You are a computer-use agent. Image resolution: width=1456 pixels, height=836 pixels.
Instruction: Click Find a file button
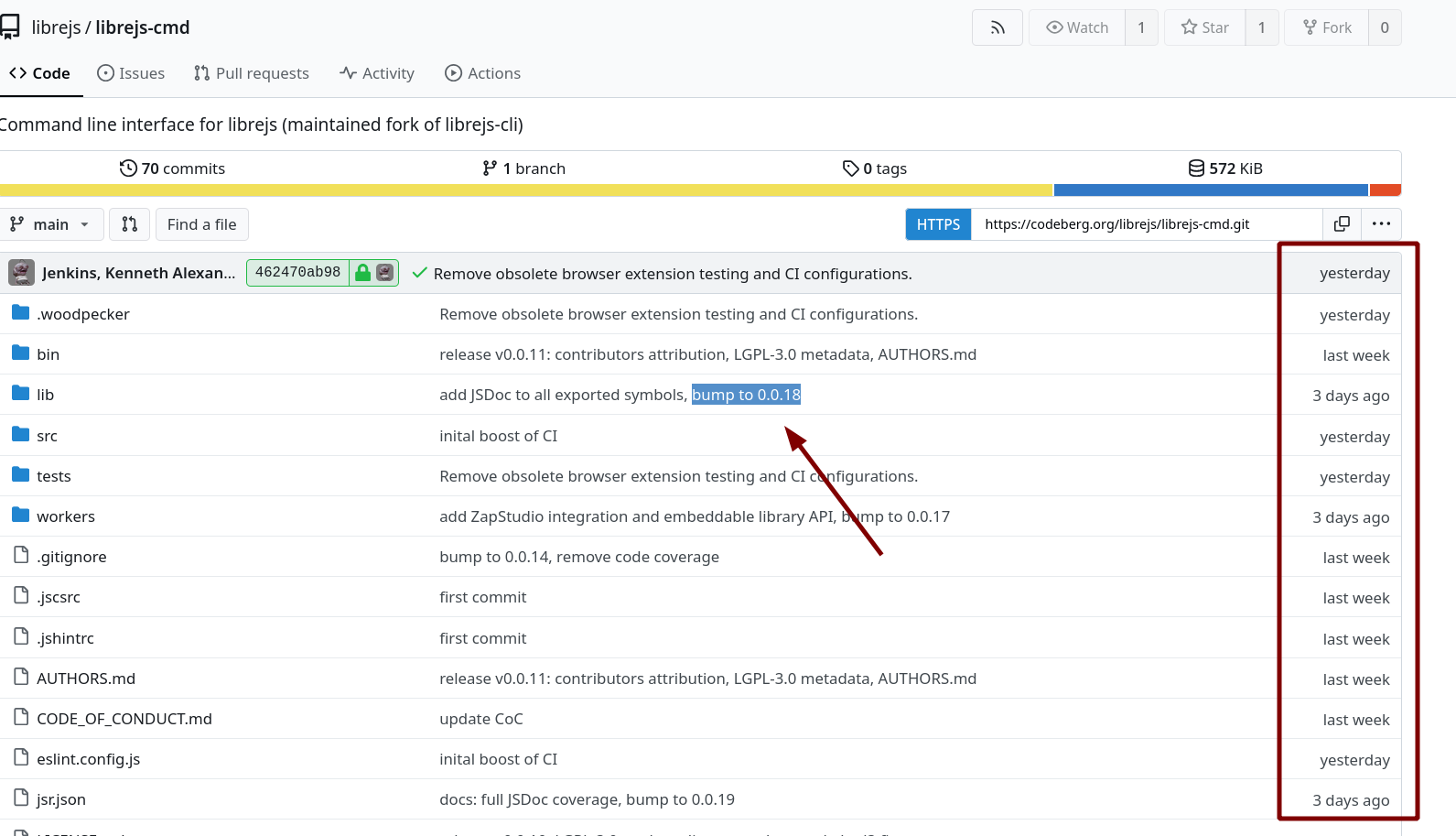(202, 224)
